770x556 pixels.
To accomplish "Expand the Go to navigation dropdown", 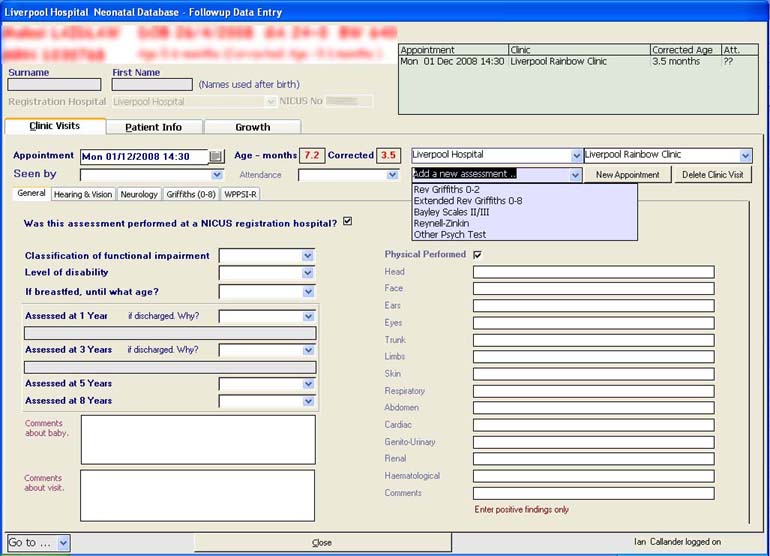I will point(63,543).
